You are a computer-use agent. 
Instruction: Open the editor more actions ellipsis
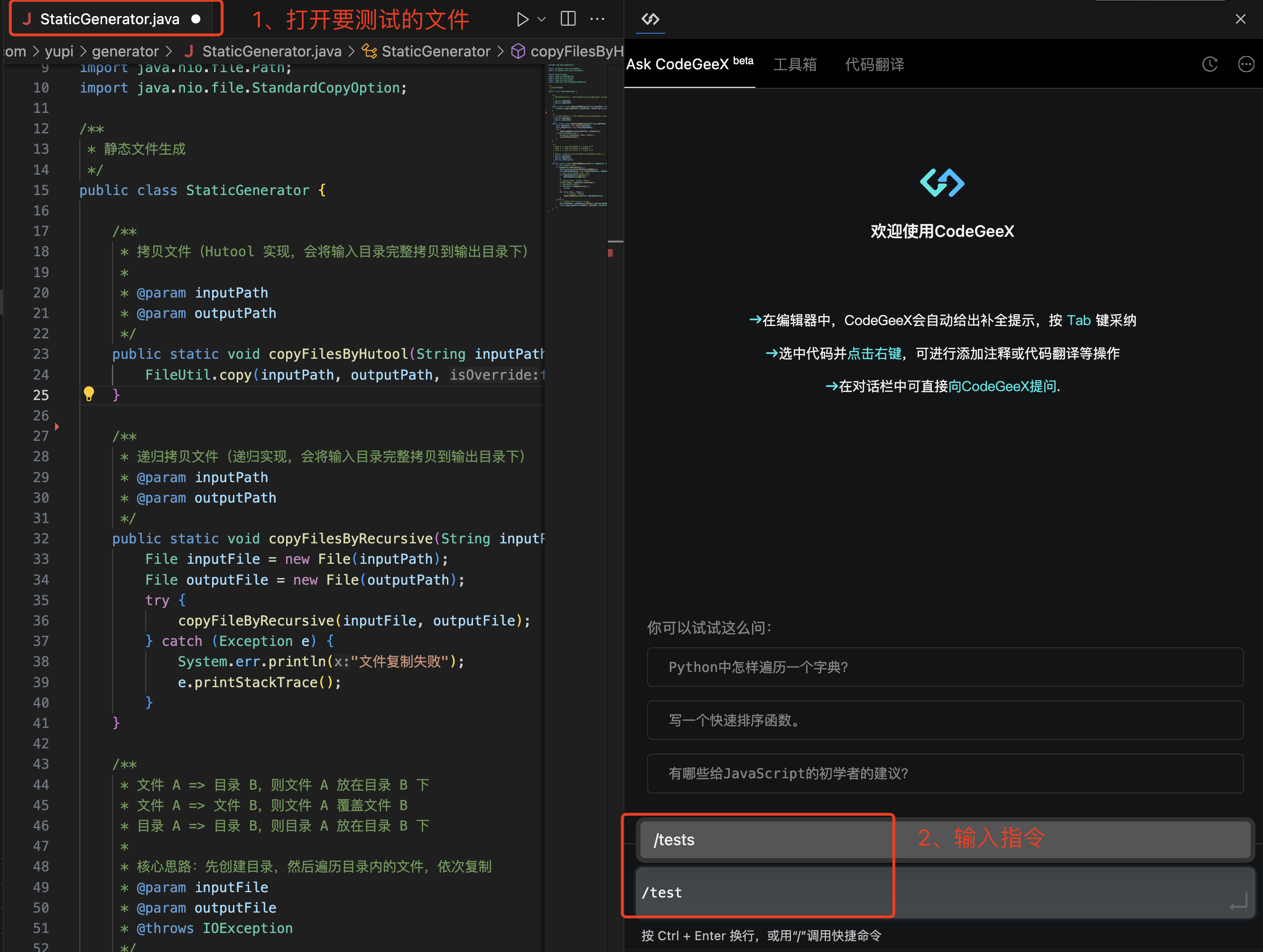[597, 19]
